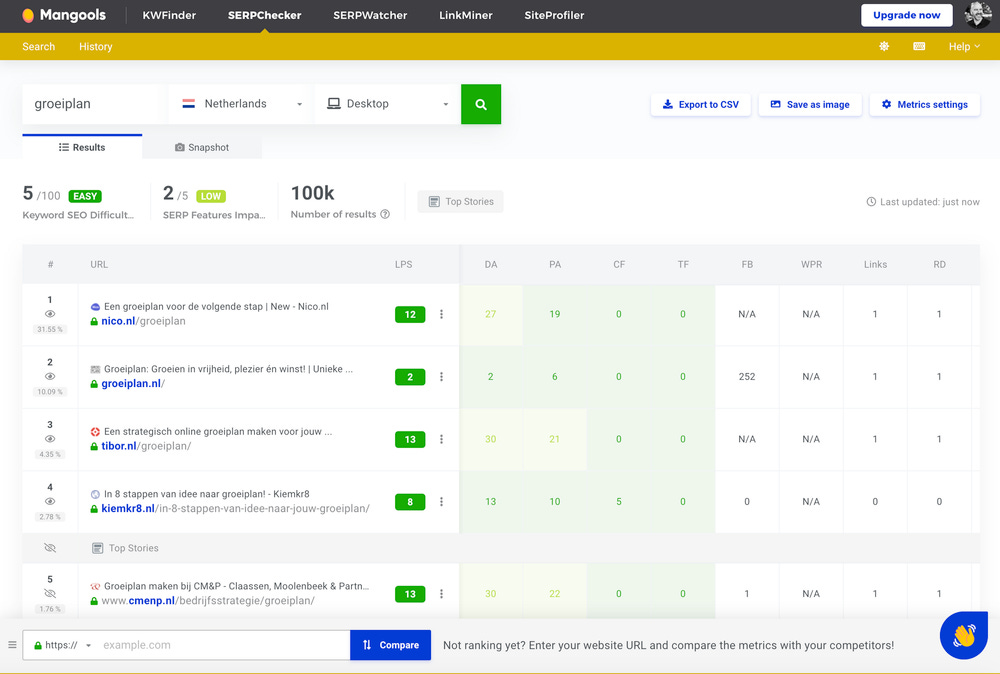Go to the SiteProfiler tool
The width and height of the screenshot is (1000, 674).
(x=554, y=15)
